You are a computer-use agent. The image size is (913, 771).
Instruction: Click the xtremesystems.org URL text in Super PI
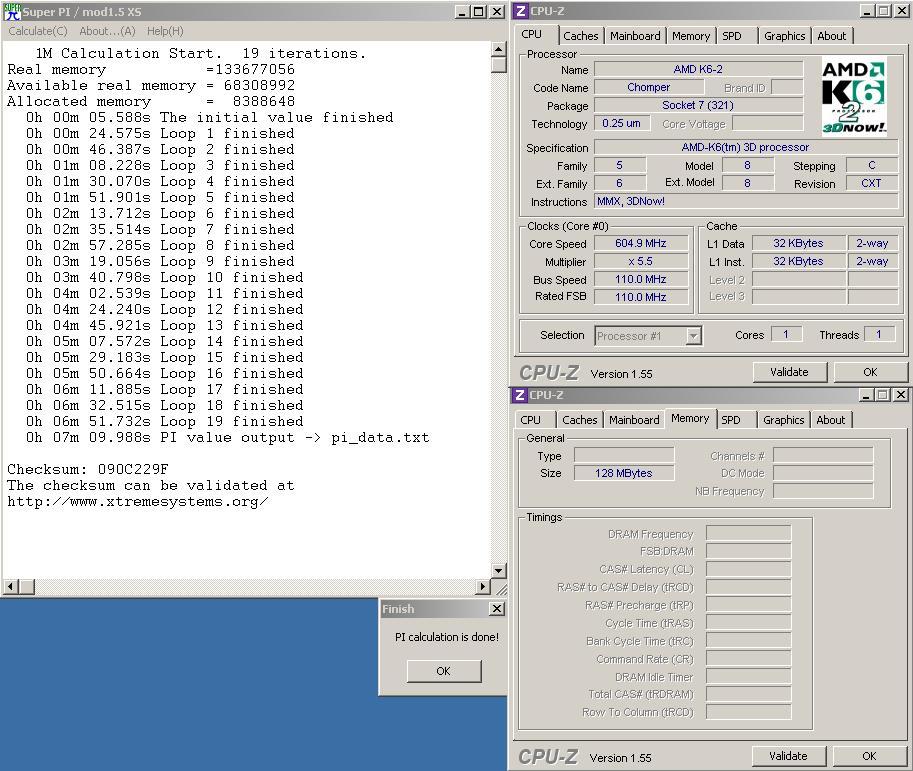point(138,502)
